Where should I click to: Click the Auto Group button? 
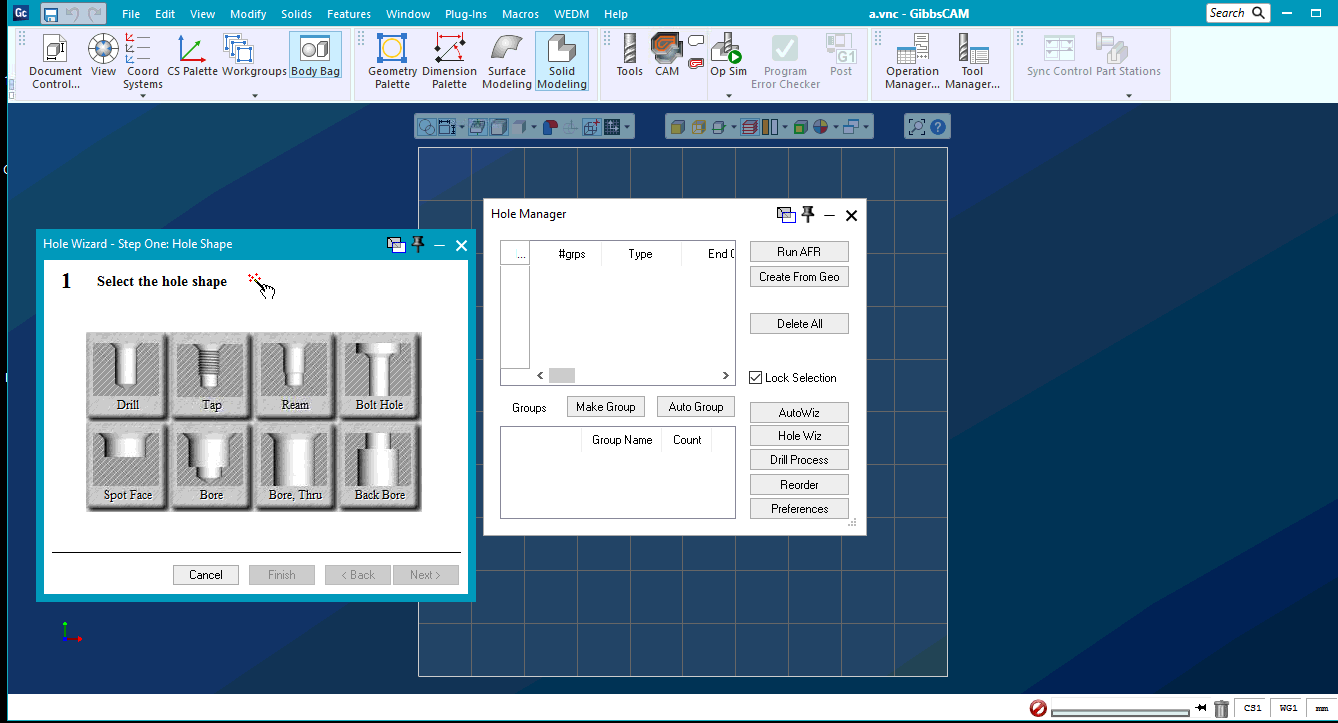pos(696,407)
